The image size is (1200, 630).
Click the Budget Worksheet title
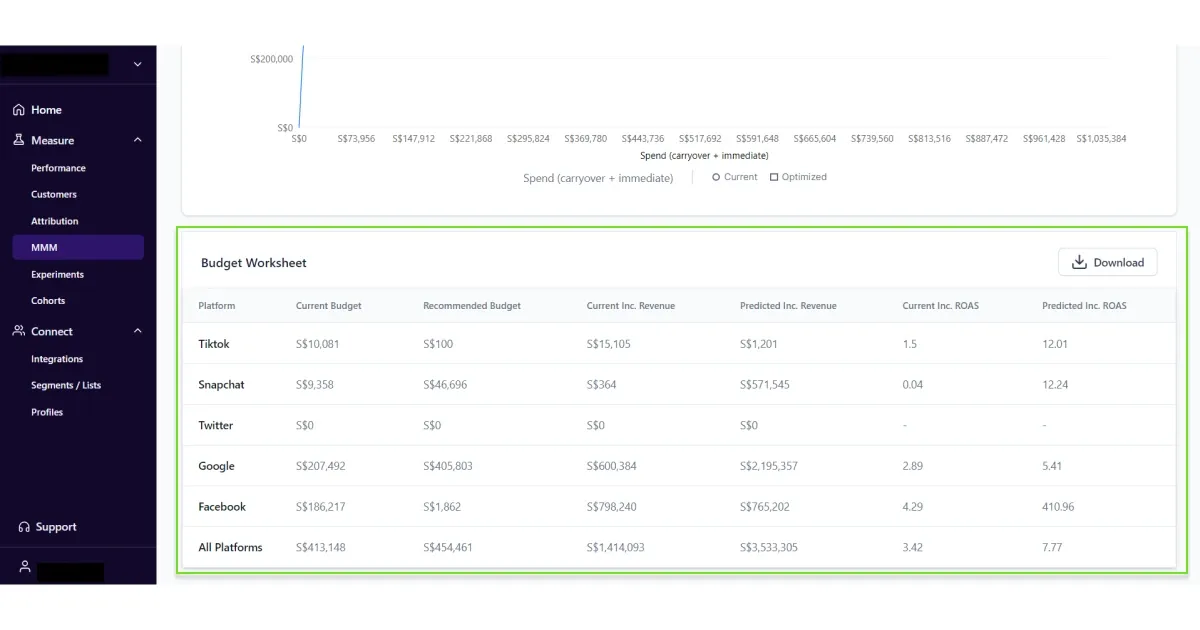point(254,263)
